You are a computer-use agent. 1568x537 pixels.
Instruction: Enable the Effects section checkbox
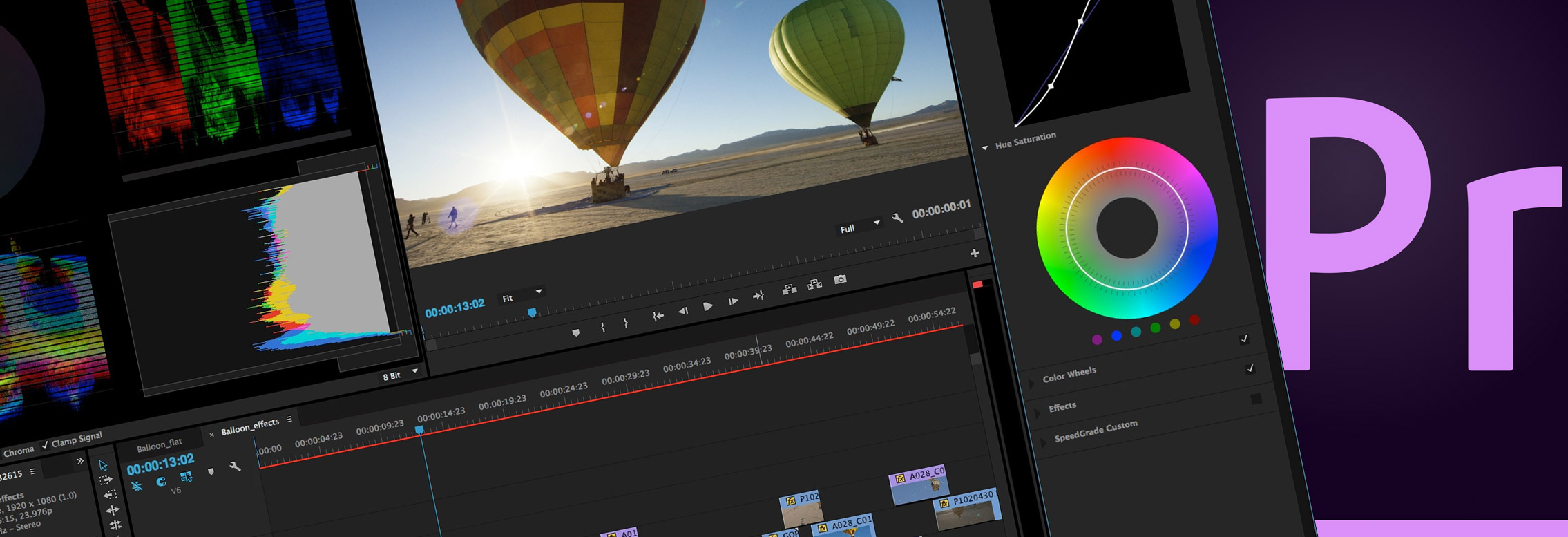[x=1256, y=399]
